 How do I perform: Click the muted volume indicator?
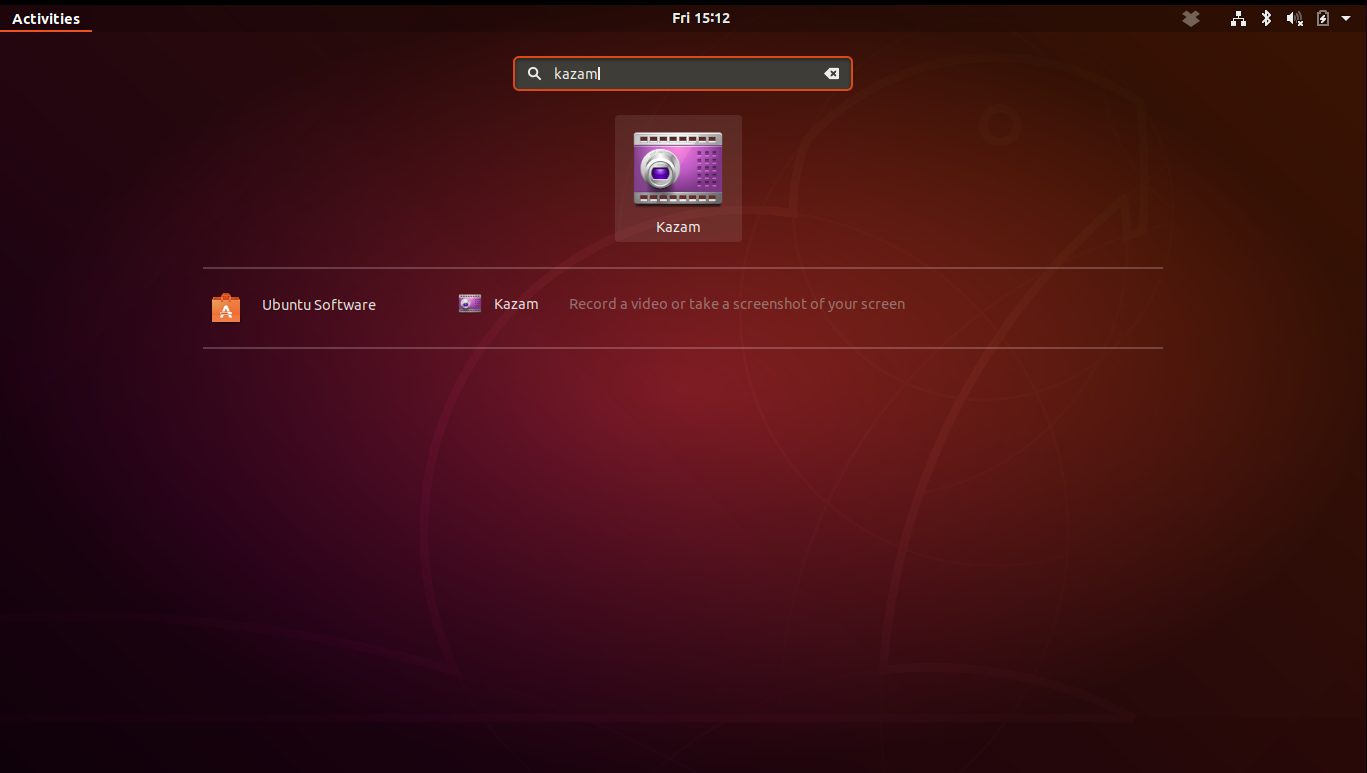(1294, 18)
